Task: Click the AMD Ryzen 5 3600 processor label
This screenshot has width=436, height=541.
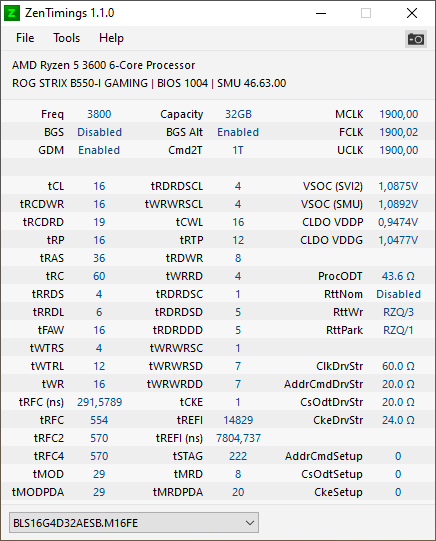Action: coord(103,65)
